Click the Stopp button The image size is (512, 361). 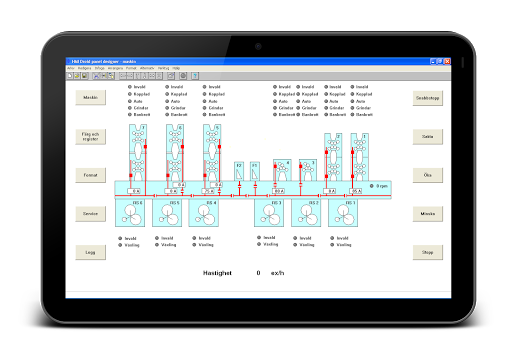point(428,252)
